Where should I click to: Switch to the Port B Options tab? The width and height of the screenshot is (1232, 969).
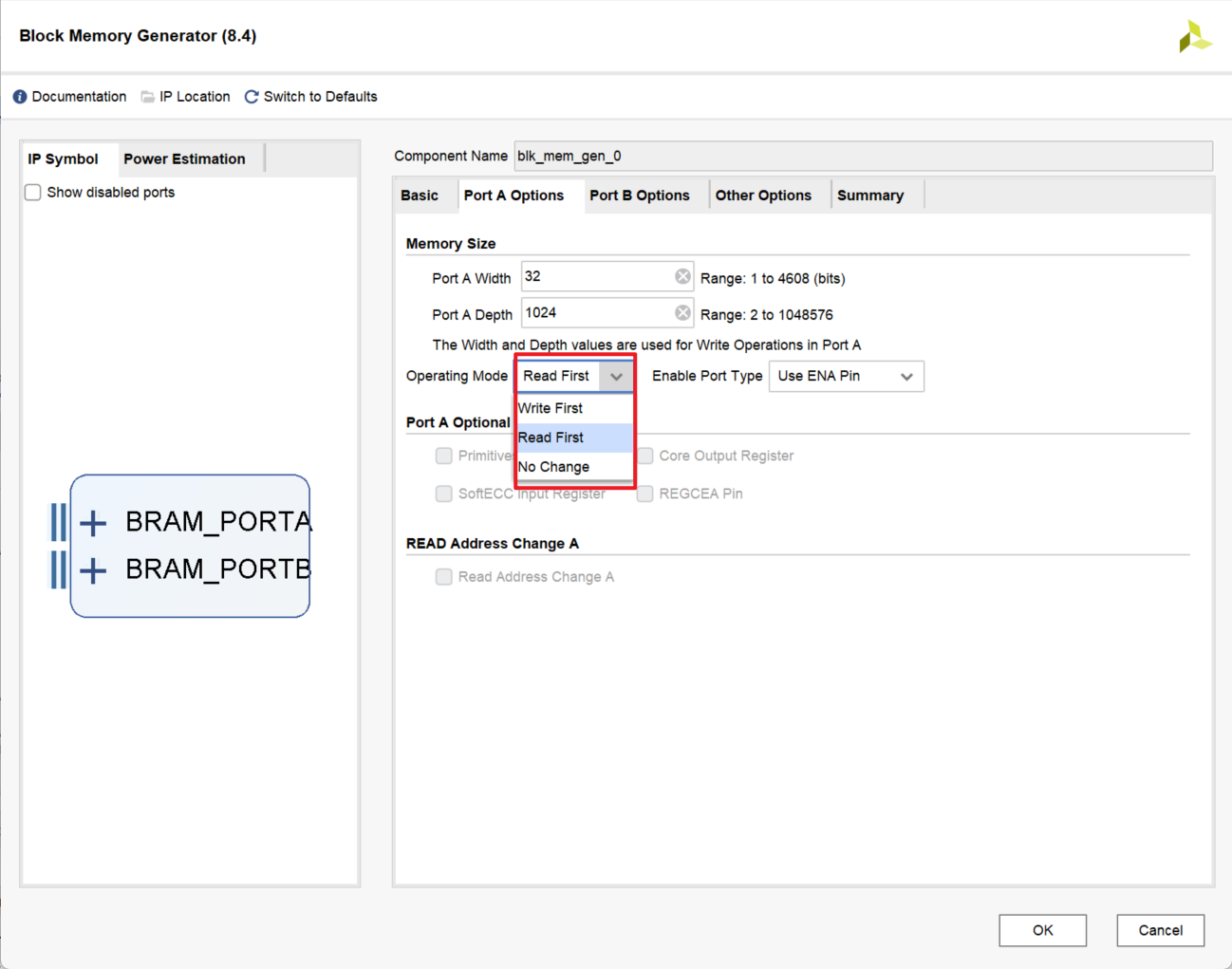(x=639, y=196)
